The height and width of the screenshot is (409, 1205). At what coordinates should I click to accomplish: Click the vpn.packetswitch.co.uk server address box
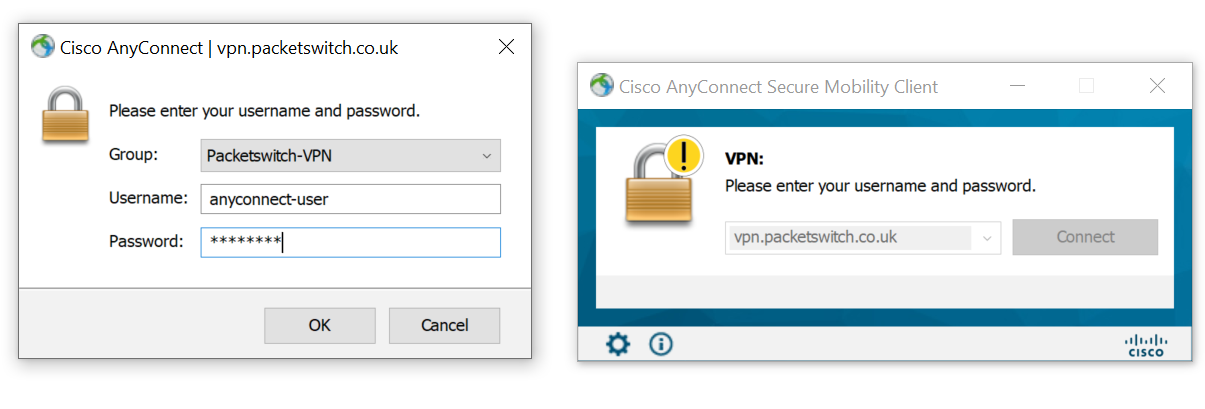(x=850, y=238)
